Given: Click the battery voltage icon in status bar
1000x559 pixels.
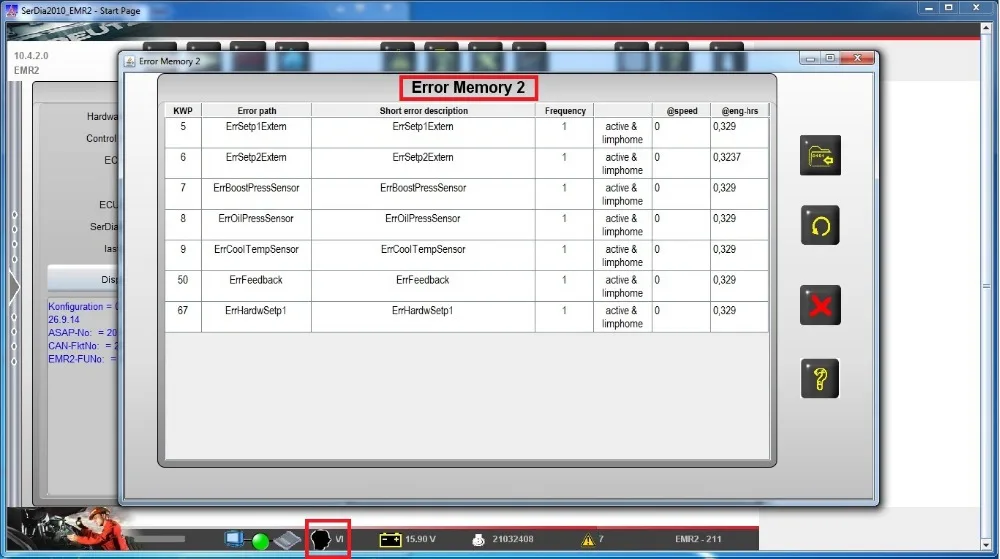Looking at the screenshot, I should (x=390, y=540).
